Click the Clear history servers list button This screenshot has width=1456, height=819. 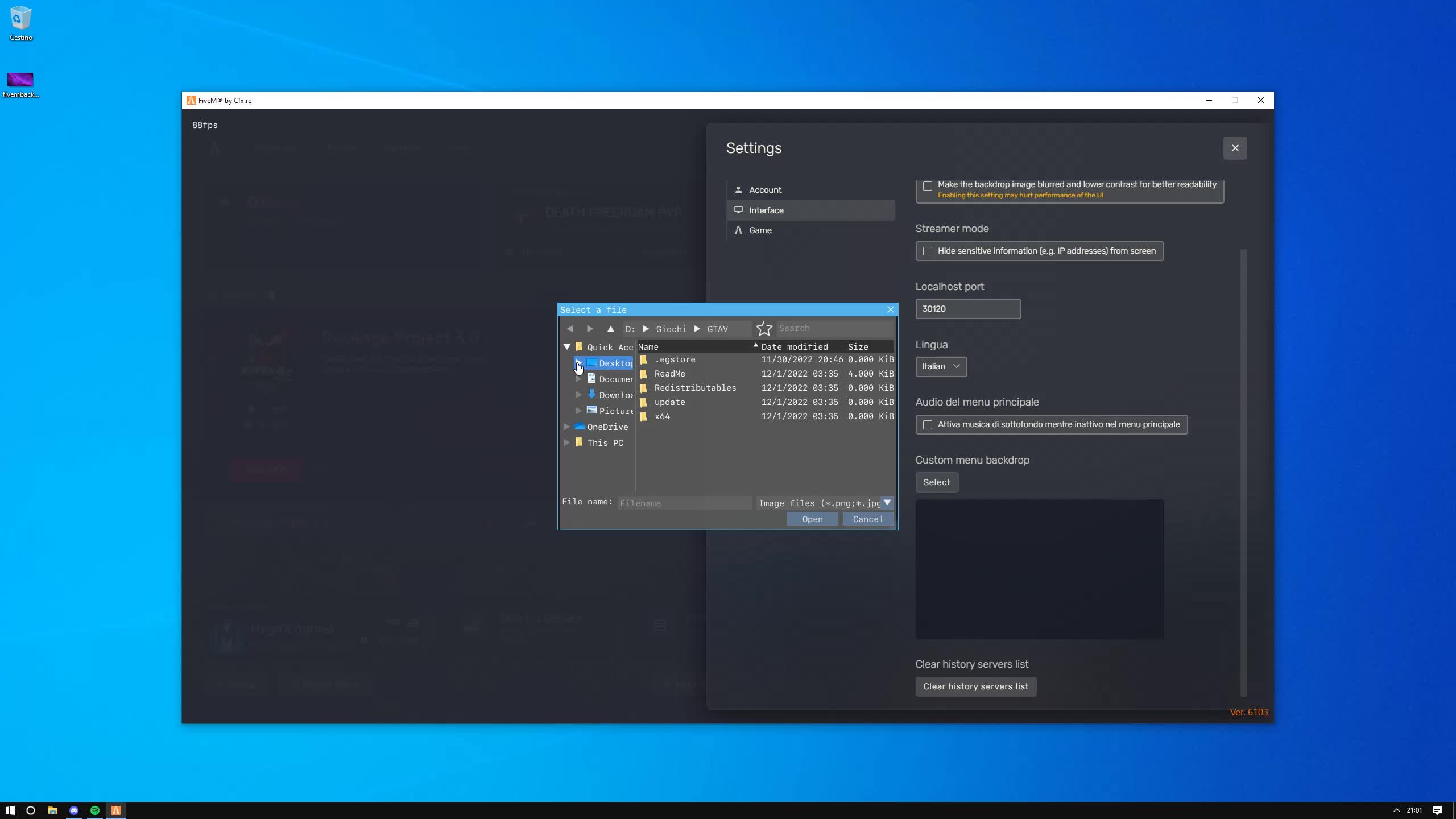click(x=975, y=686)
